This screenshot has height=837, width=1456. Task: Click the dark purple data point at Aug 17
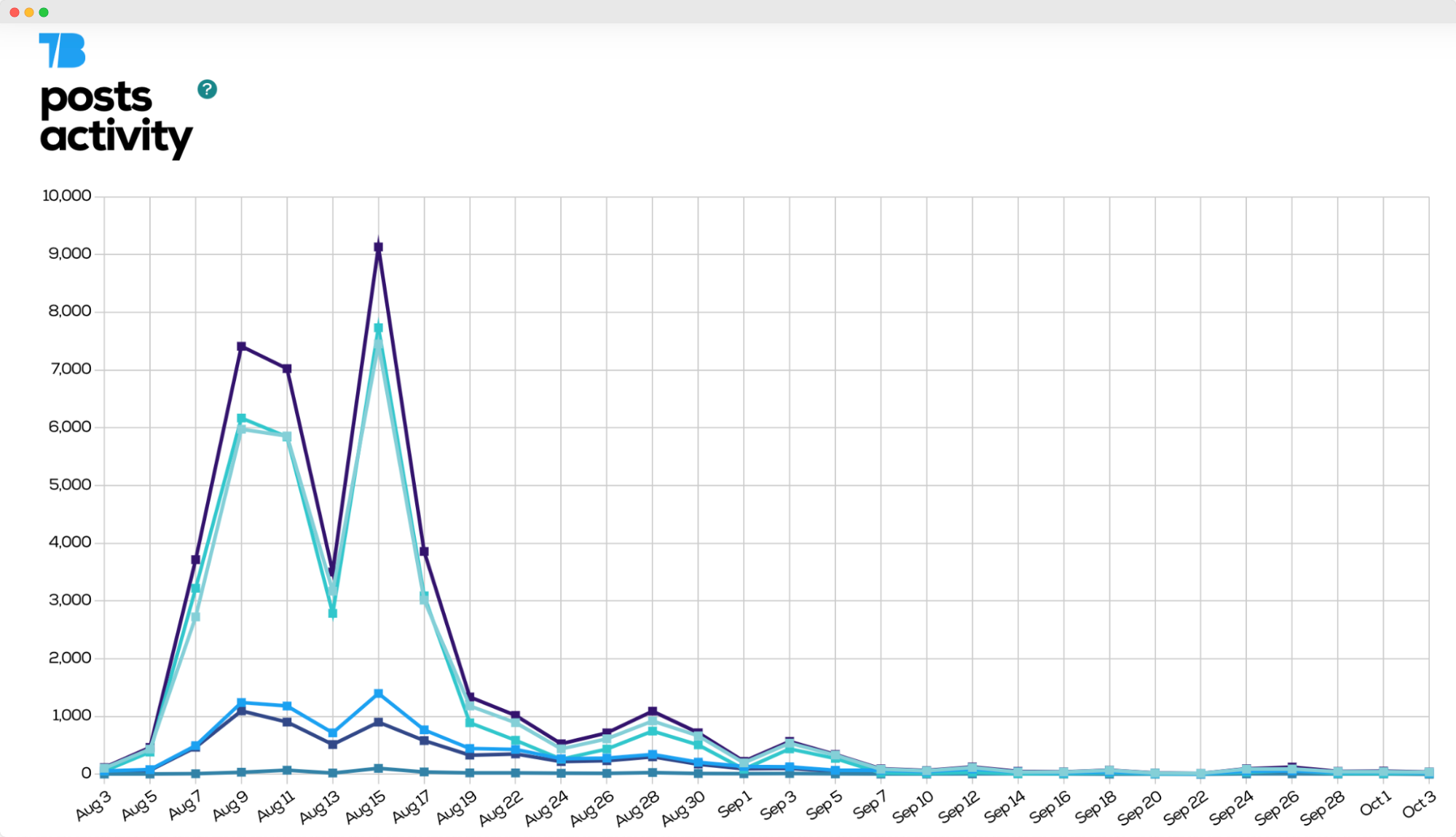click(424, 551)
